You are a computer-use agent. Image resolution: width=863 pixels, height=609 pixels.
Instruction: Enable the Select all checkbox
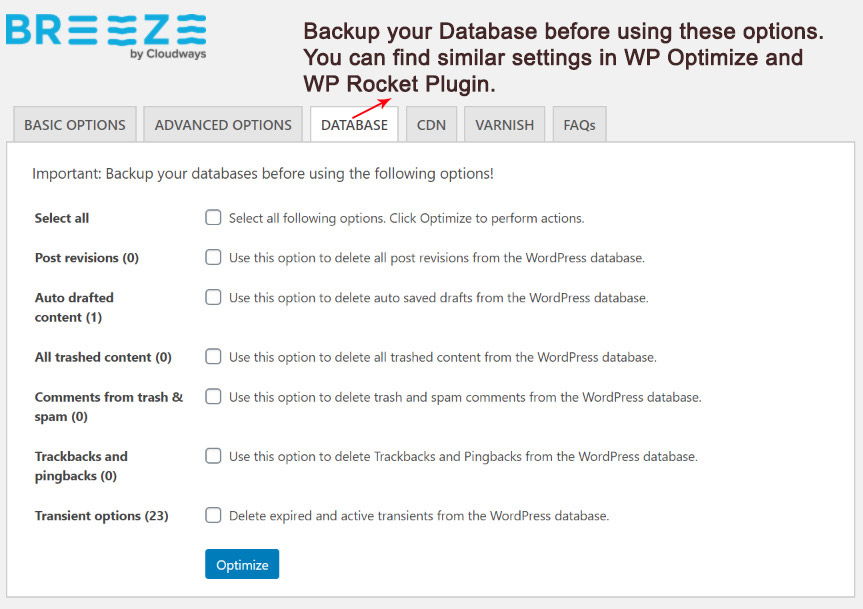214,217
